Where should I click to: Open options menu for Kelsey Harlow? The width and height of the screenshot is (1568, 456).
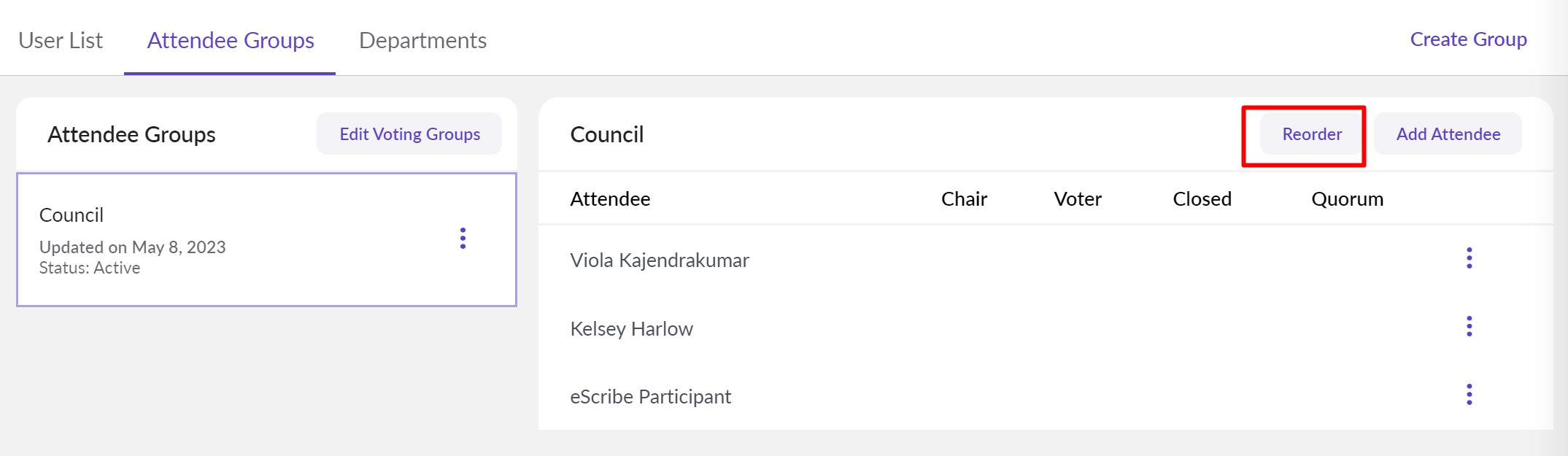point(1469,326)
